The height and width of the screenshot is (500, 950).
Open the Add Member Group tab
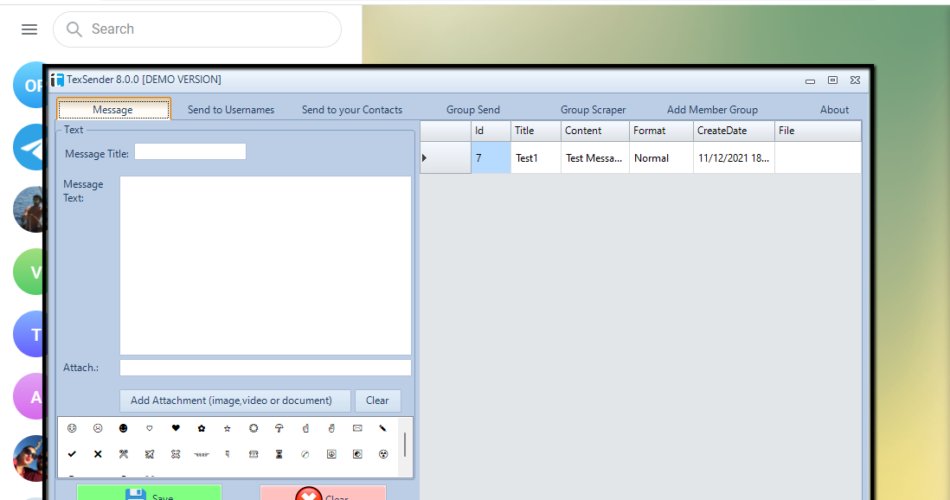click(x=712, y=110)
